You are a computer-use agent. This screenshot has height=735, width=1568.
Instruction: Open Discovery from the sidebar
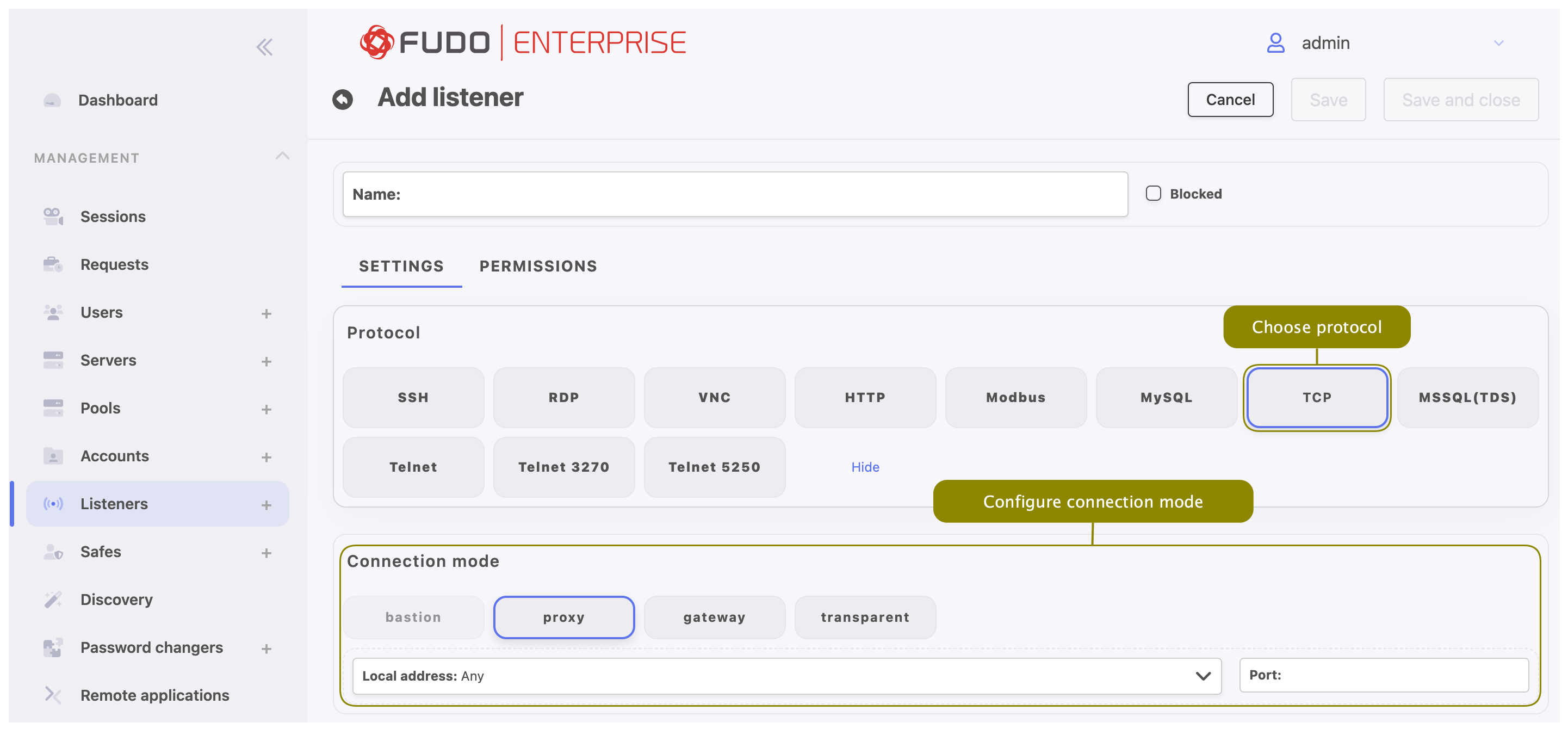[116, 599]
